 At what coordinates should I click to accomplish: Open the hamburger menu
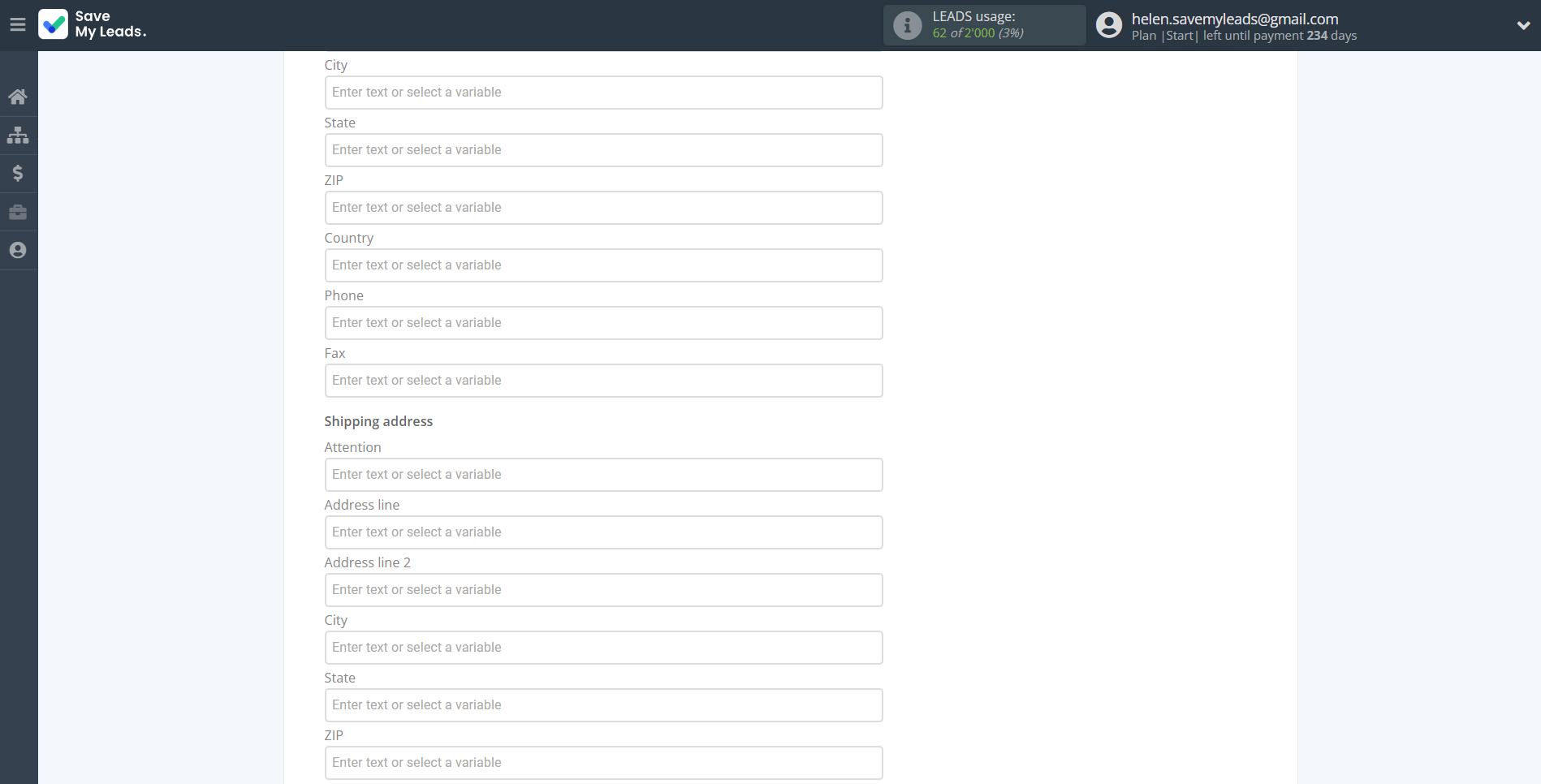pyautogui.click(x=17, y=24)
